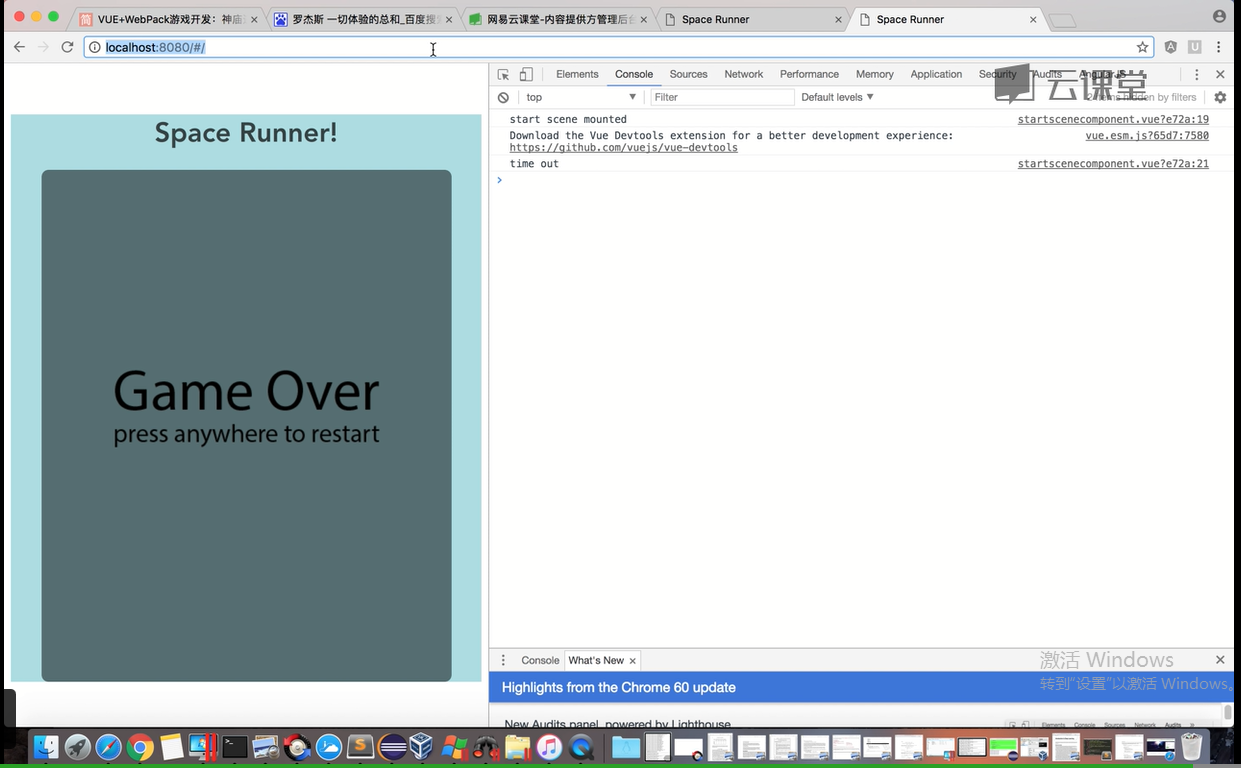Switch to the Performance tab
1241x768 pixels.
[809, 74]
